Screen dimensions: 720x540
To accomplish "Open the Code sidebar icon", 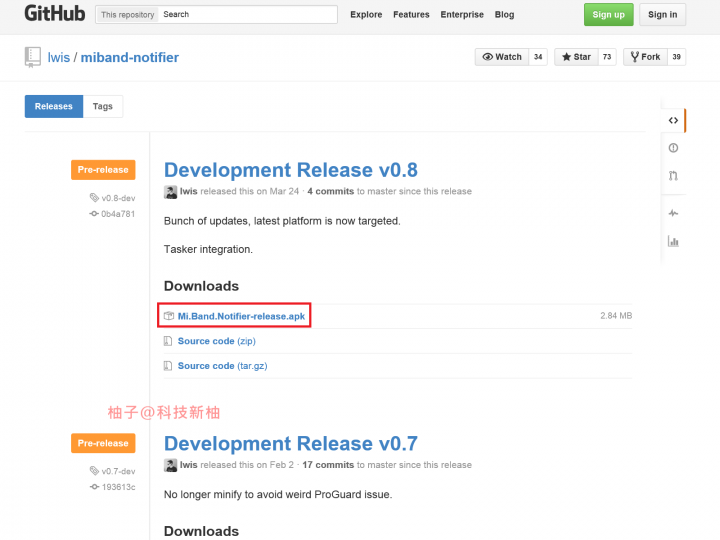I will (x=673, y=120).
